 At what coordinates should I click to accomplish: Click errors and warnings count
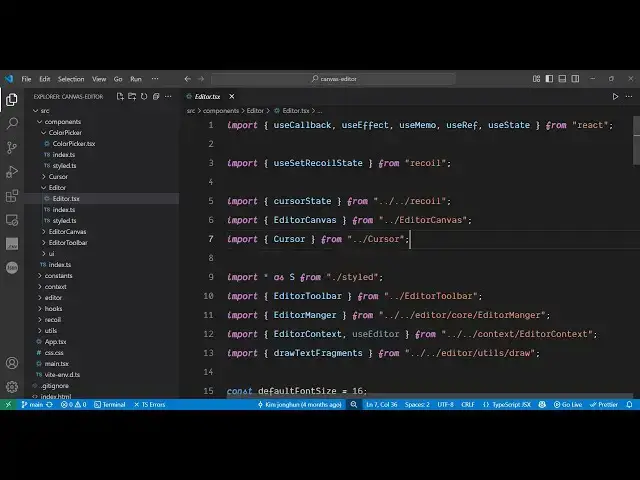tap(73, 404)
